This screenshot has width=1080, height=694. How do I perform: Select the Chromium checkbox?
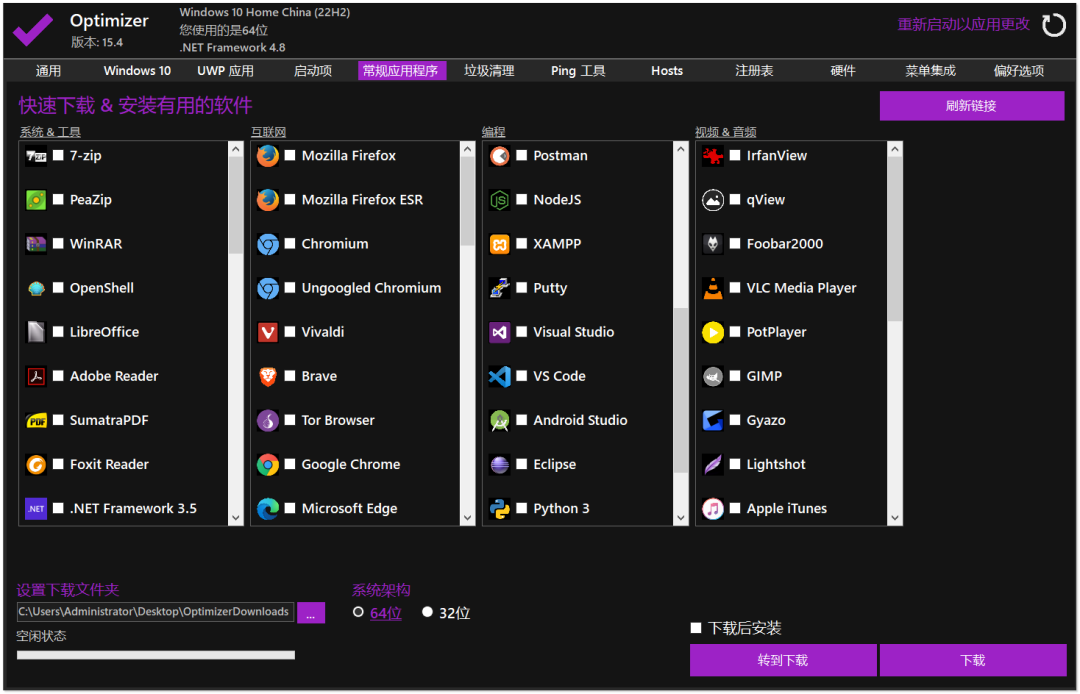(x=290, y=244)
